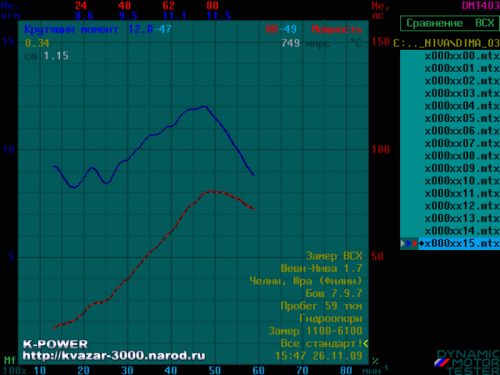The width and height of the screenshot is (500, 375).
Task: Click the Mf label at bottom left
Action: click(10, 360)
